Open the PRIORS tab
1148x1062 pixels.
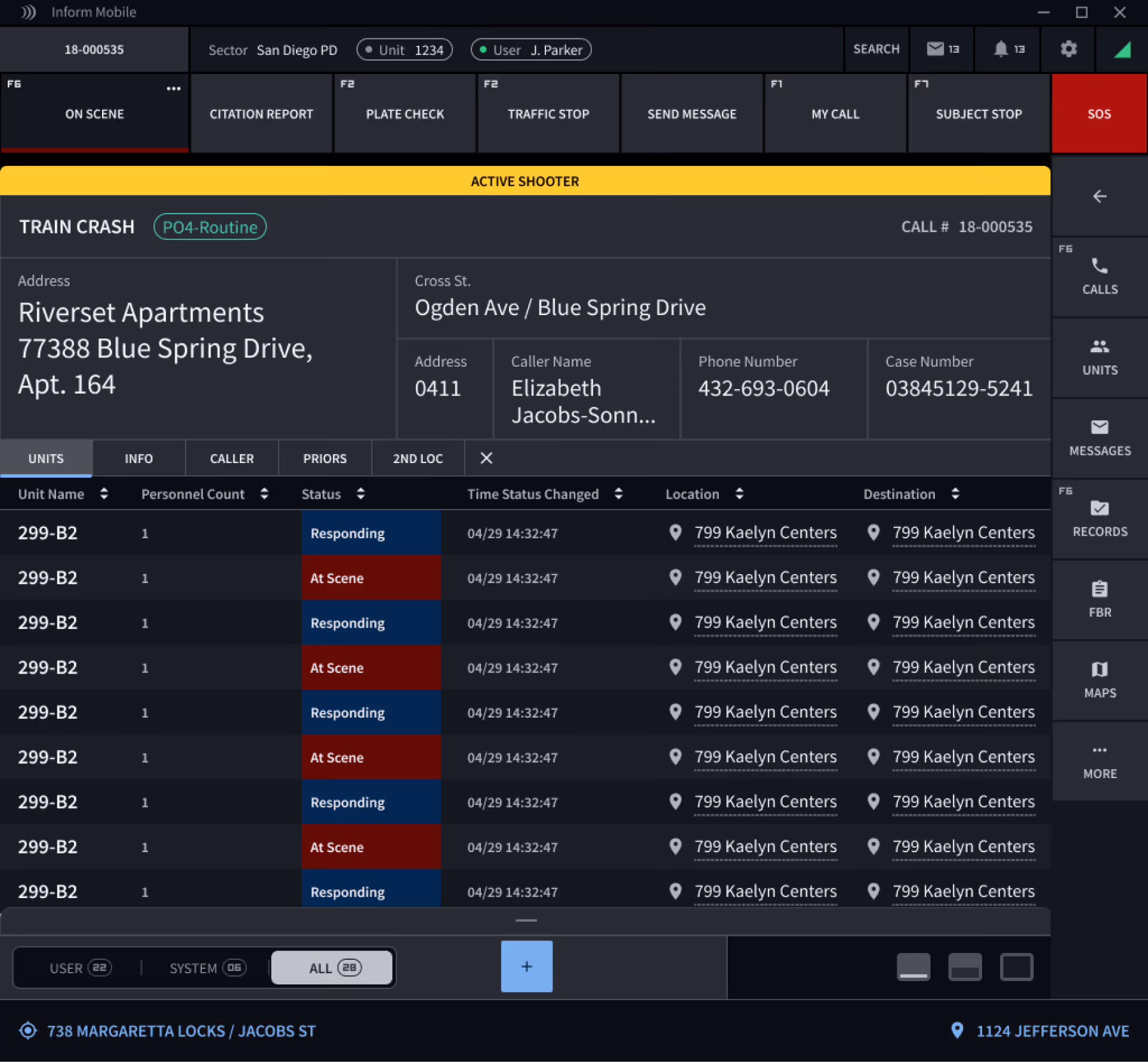point(325,458)
